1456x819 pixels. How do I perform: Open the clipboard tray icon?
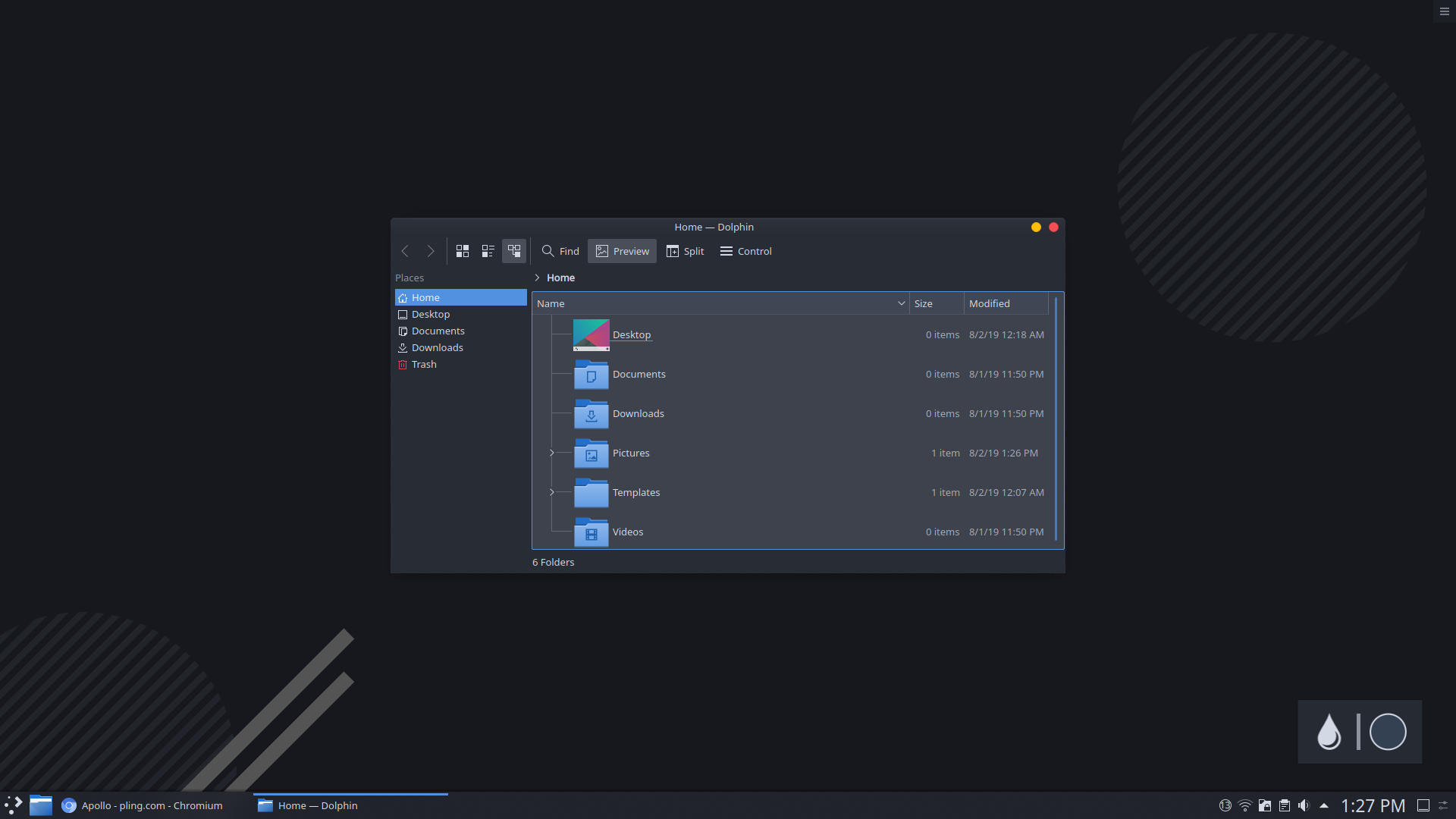click(x=1284, y=805)
